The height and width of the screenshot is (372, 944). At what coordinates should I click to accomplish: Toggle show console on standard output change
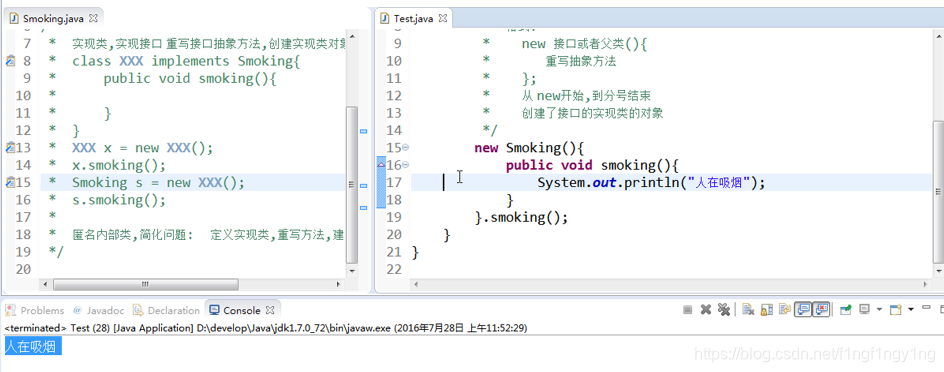coord(803,309)
